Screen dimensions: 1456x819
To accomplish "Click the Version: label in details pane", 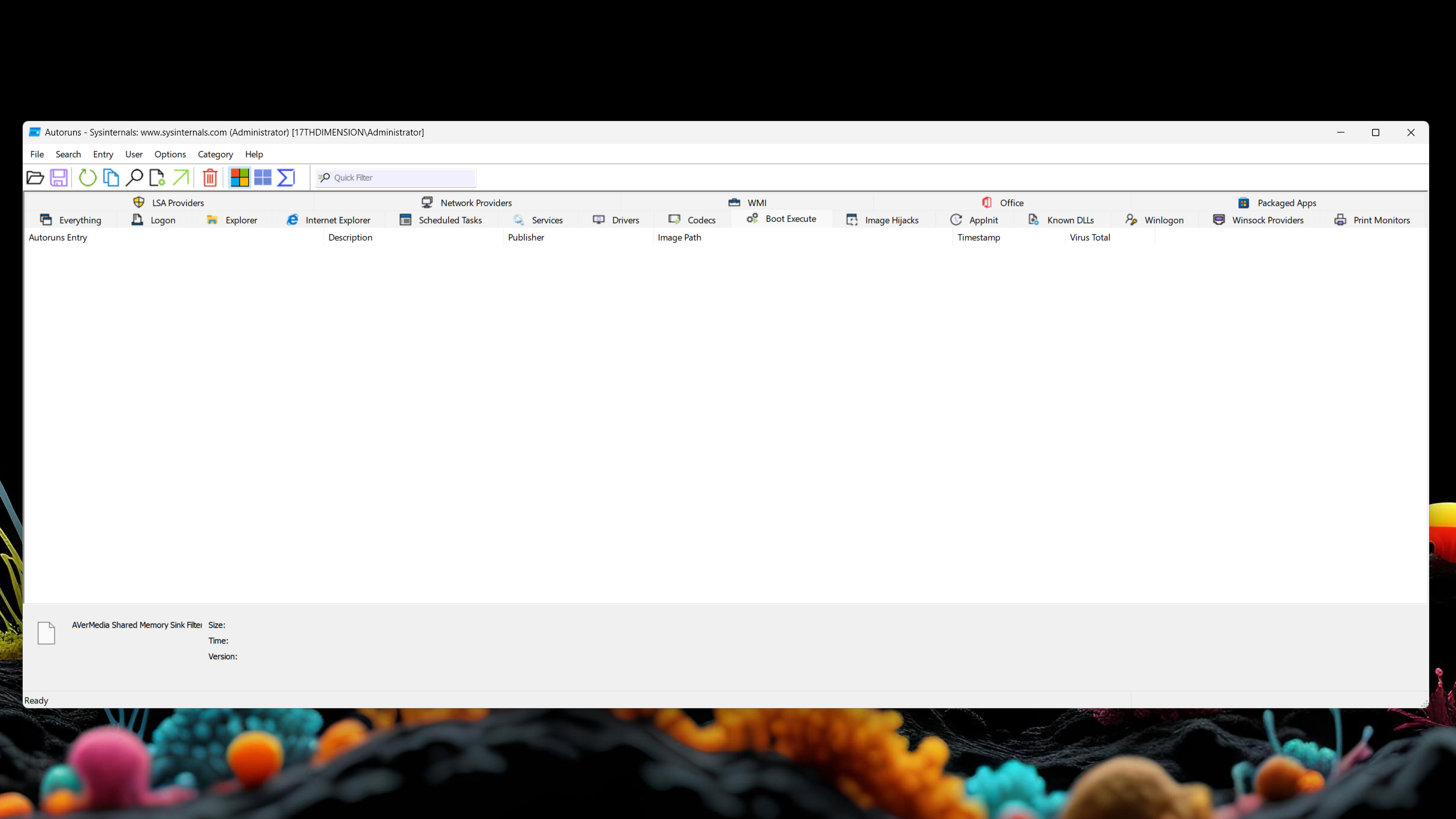I will (x=222, y=657).
